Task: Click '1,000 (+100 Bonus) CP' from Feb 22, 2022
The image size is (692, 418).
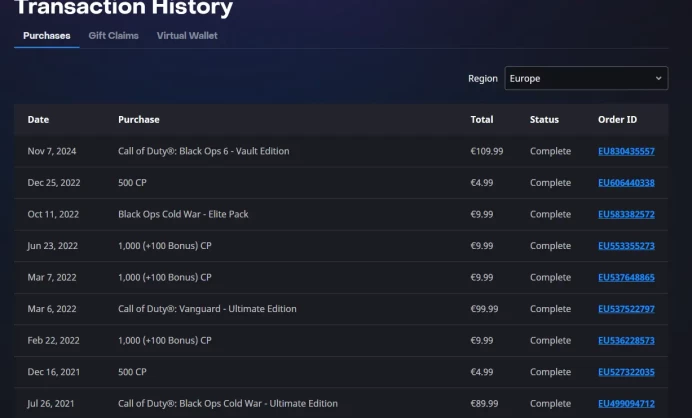Action: tap(165, 340)
